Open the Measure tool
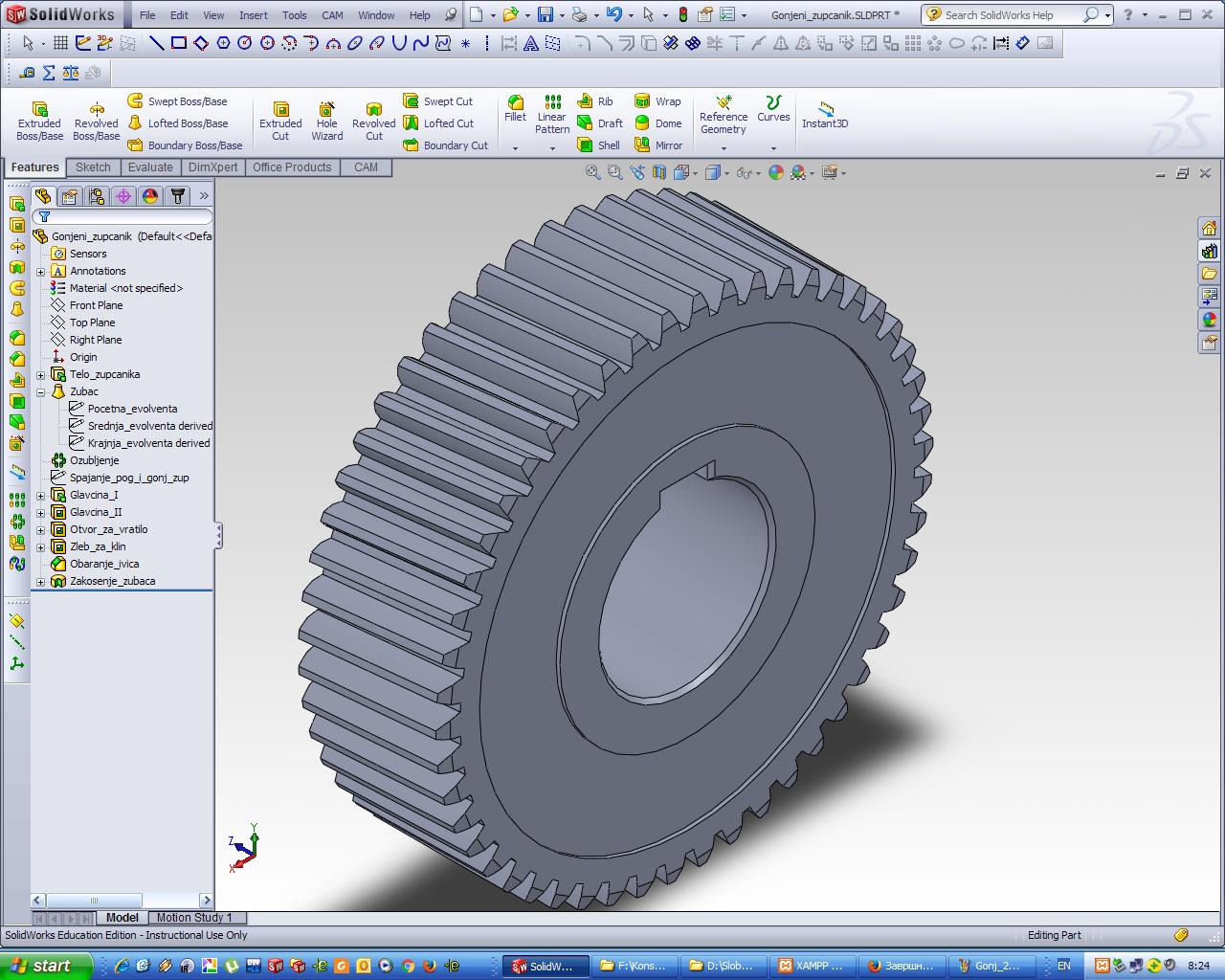1225x980 pixels. click(27, 73)
